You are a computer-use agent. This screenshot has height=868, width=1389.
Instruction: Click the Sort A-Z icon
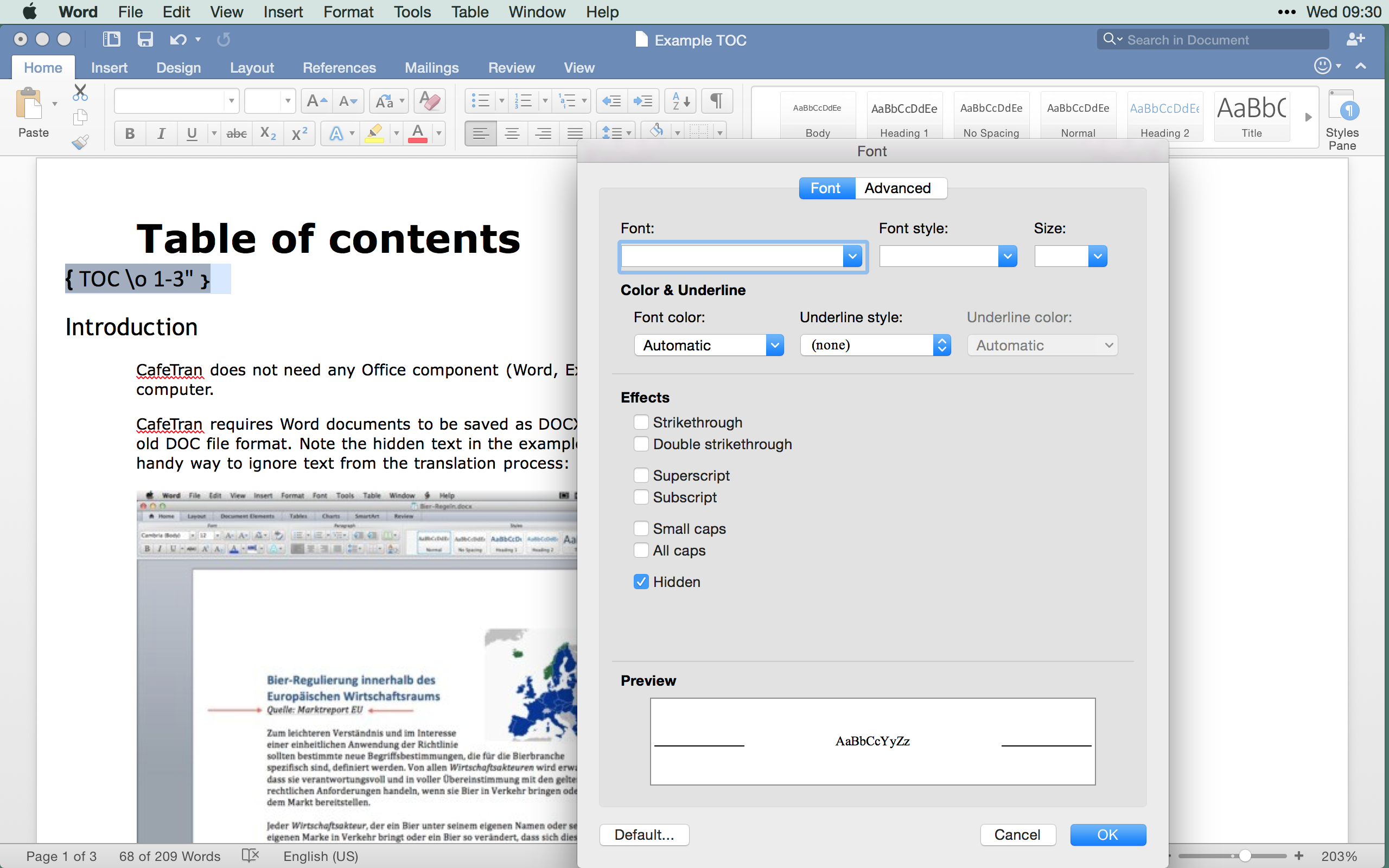(680, 101)
